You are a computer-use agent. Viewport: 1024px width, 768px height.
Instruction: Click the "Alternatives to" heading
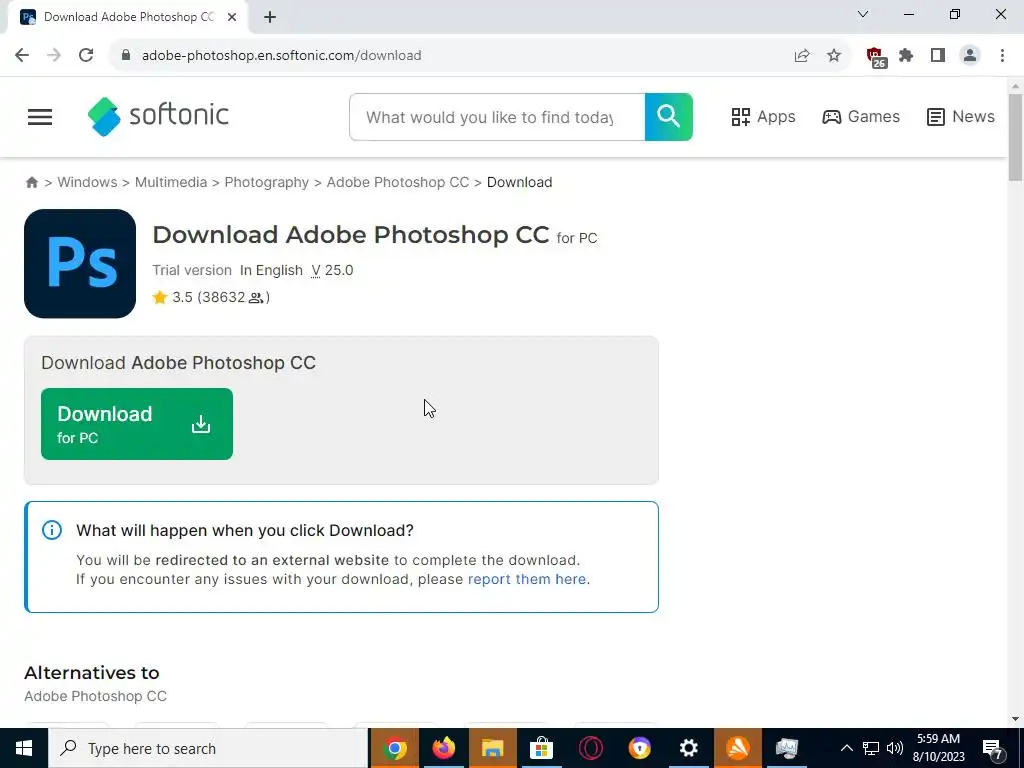click(91, 673)
